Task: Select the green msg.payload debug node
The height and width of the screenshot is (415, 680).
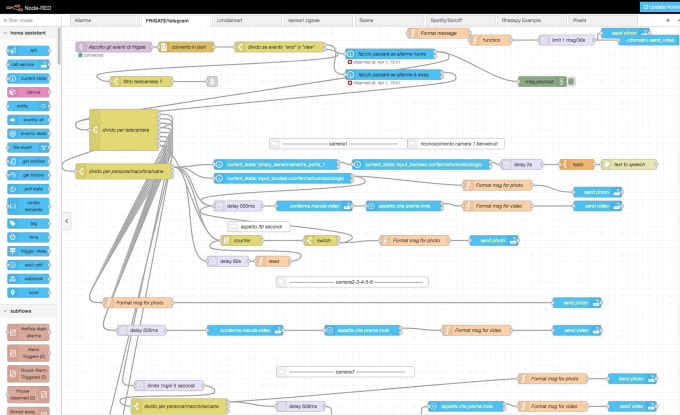Action: click(x=542, y=82)
